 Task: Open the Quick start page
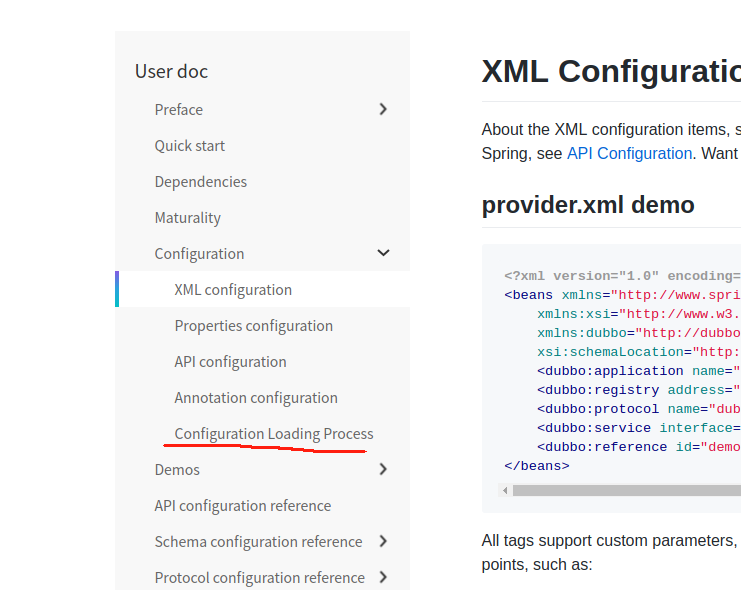(190, 146)
